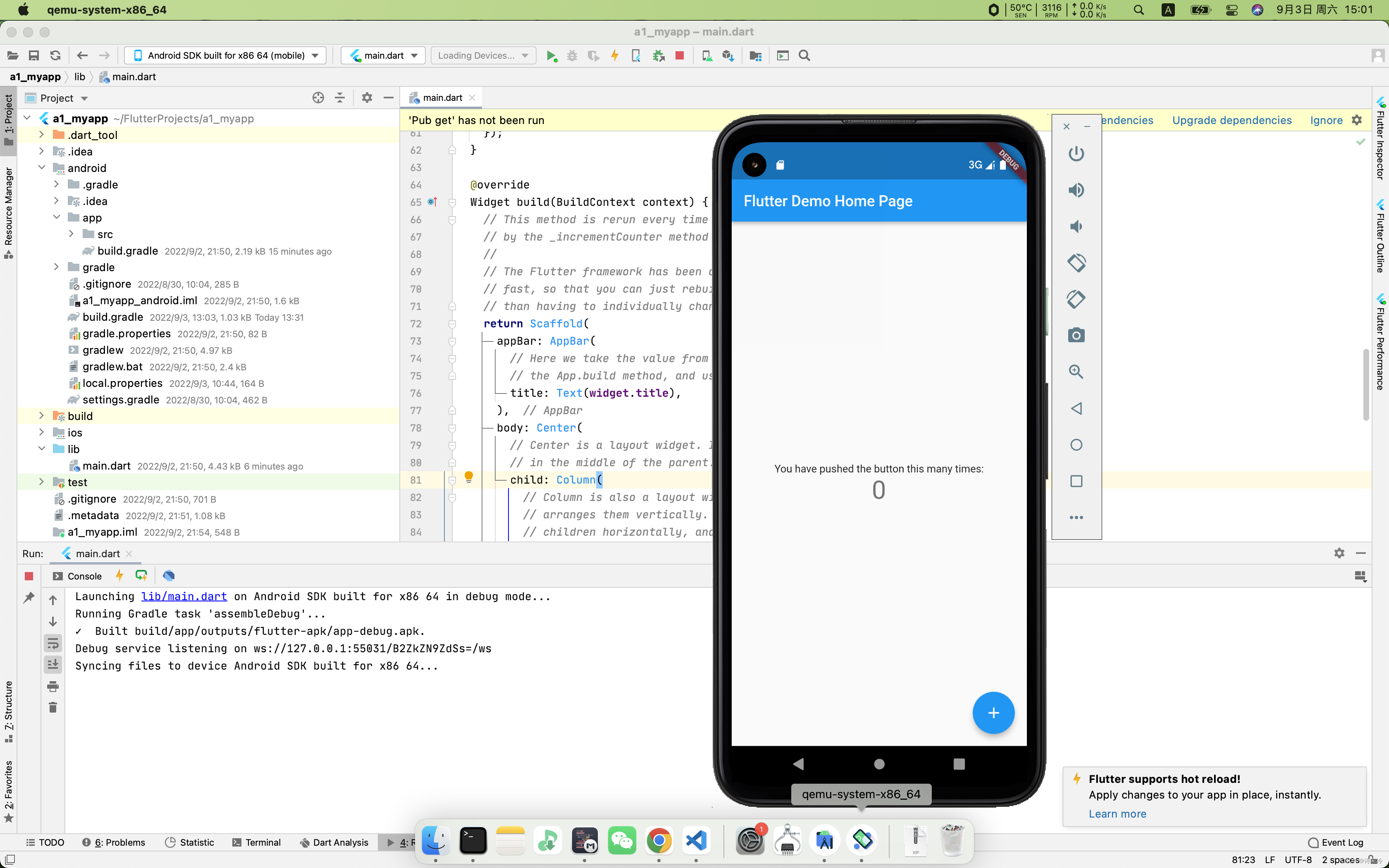Open Project panel gear settings
Screen dimensions: 1389x868
point(367,98)
